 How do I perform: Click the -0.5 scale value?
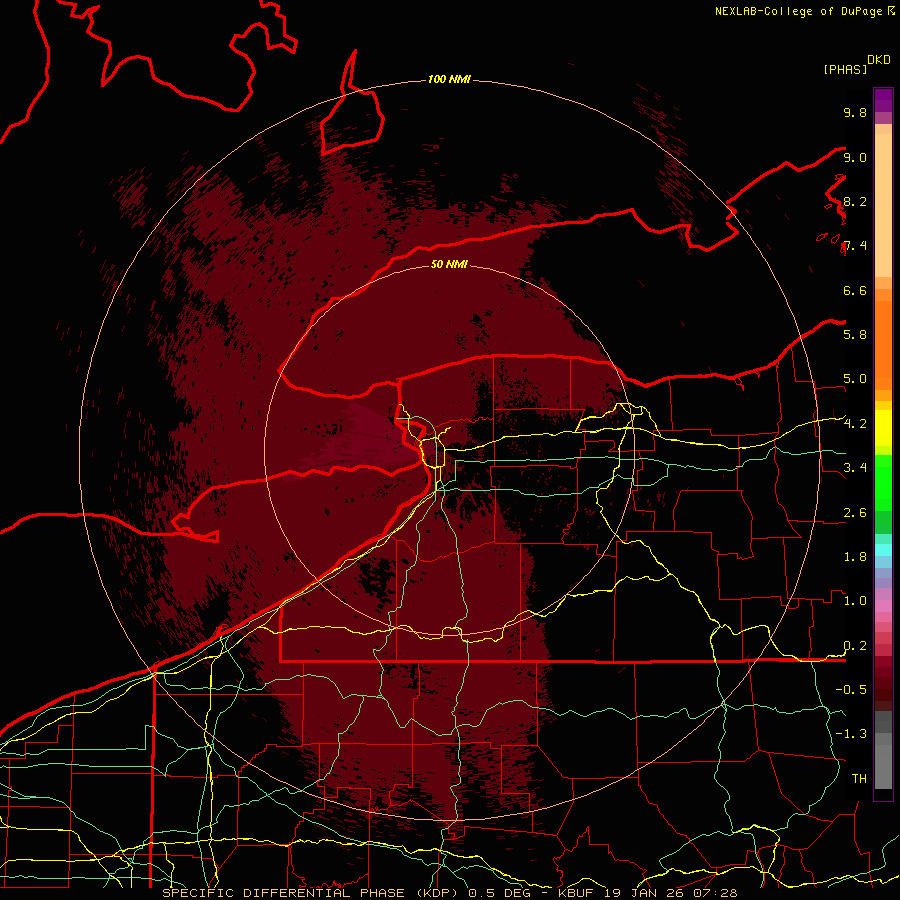point(851,689)
